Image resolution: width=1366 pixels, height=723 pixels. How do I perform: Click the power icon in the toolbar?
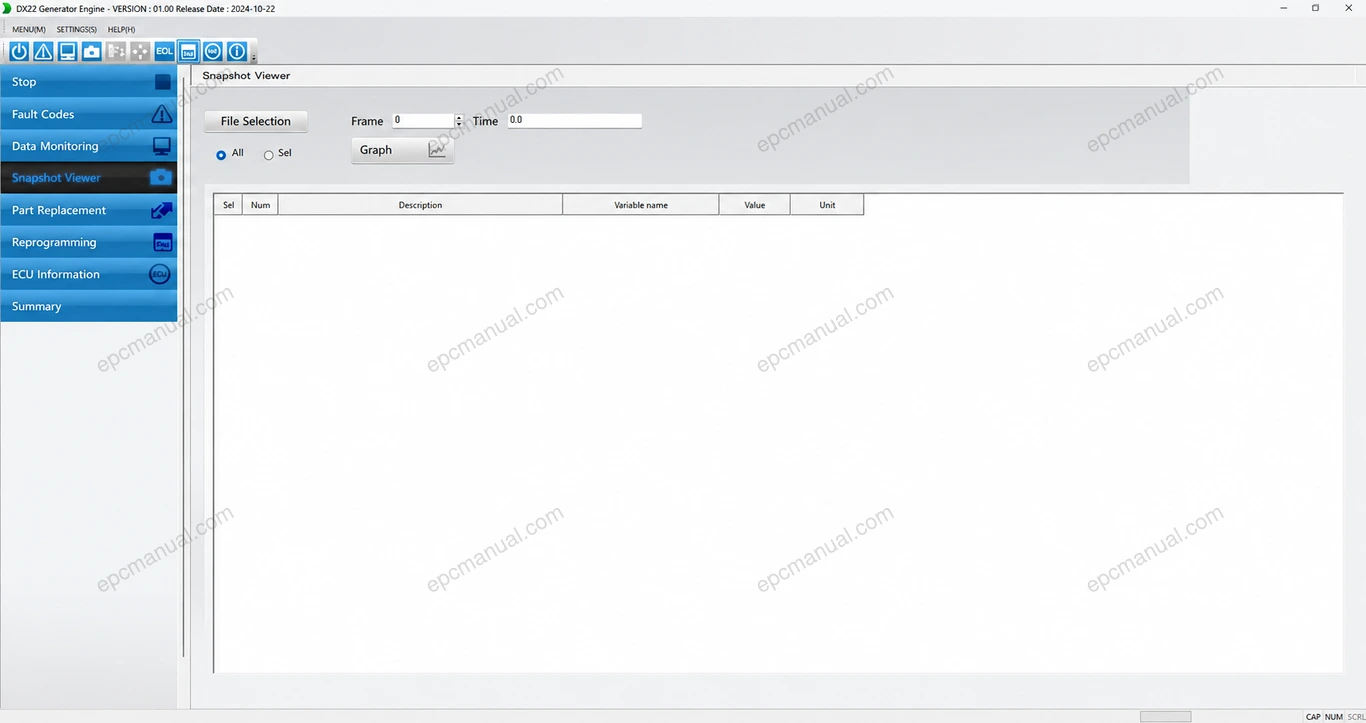19,51
